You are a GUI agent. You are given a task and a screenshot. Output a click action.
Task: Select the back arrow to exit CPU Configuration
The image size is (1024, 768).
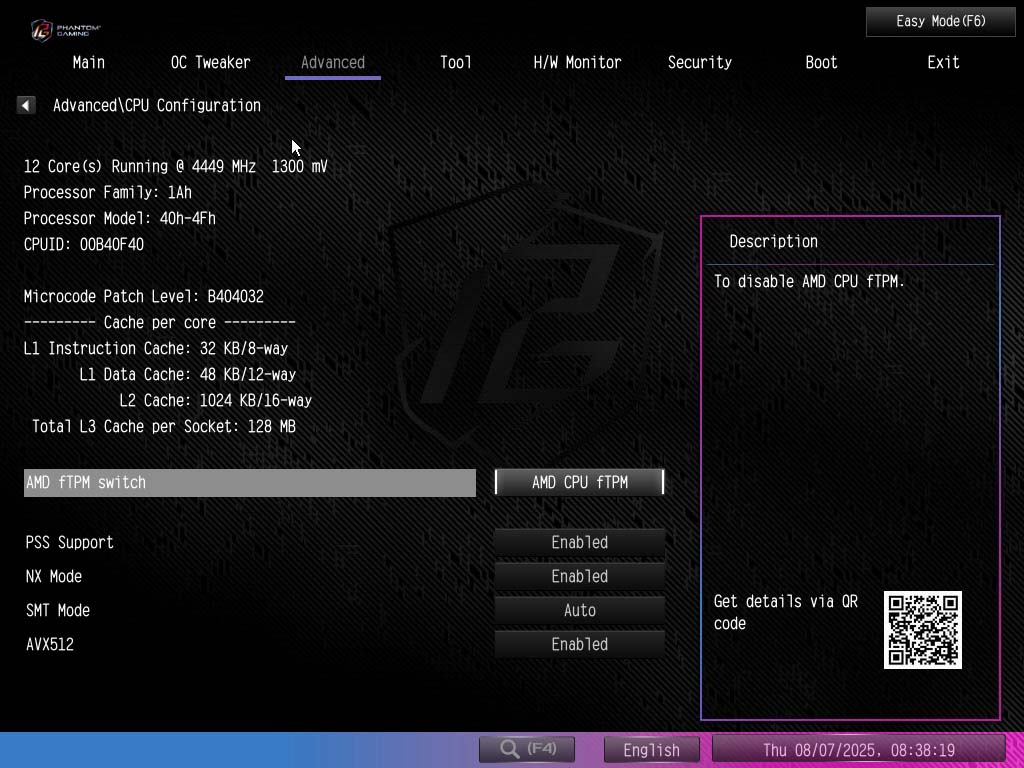point(25,104)
